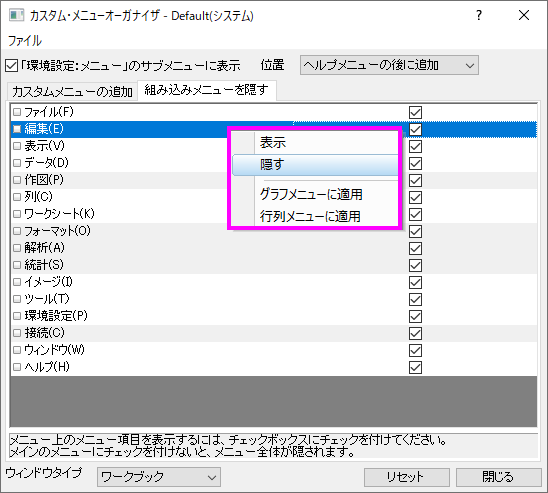
Task: Expand the ワークシート(K) tree node
Action: 17,214
